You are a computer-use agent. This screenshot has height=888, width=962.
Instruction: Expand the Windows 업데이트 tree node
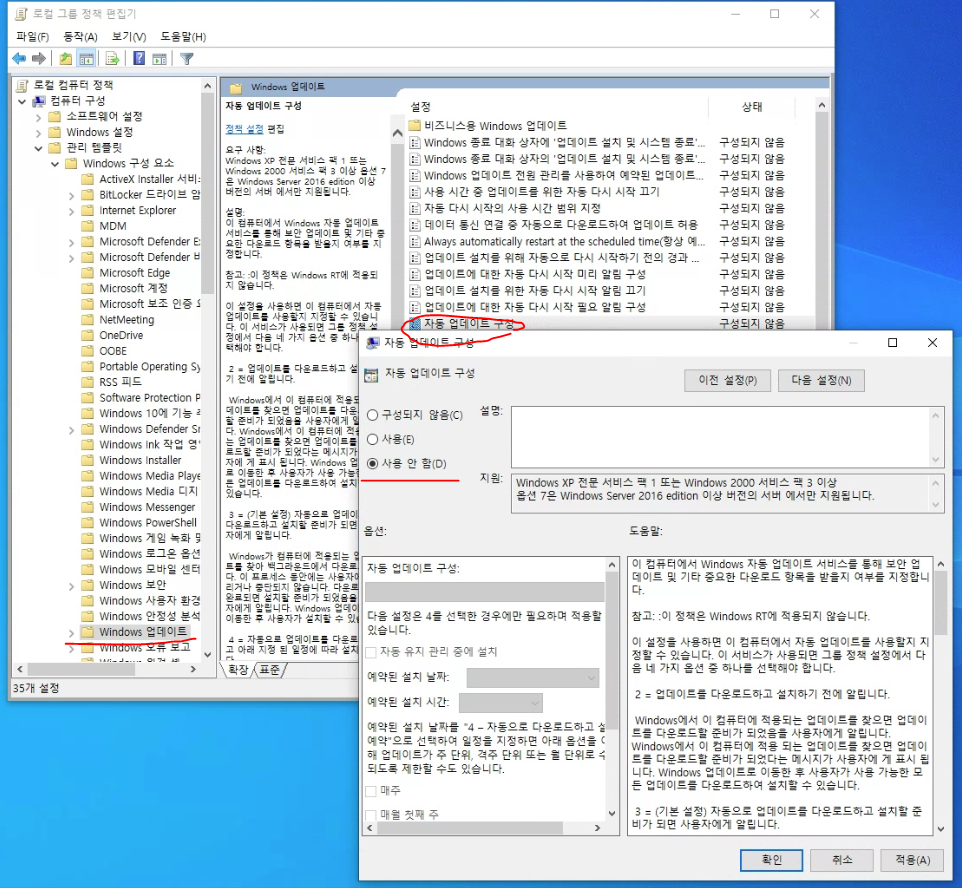pos(72,632)
